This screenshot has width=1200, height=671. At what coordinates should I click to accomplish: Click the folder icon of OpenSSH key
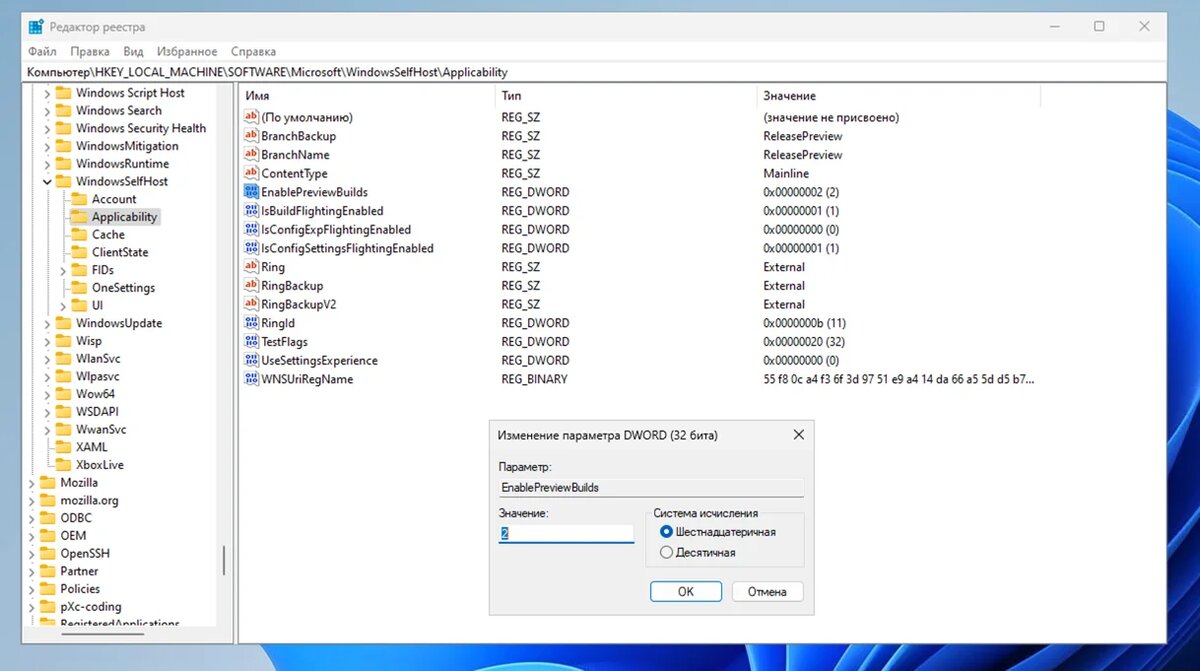pos(46,553)
